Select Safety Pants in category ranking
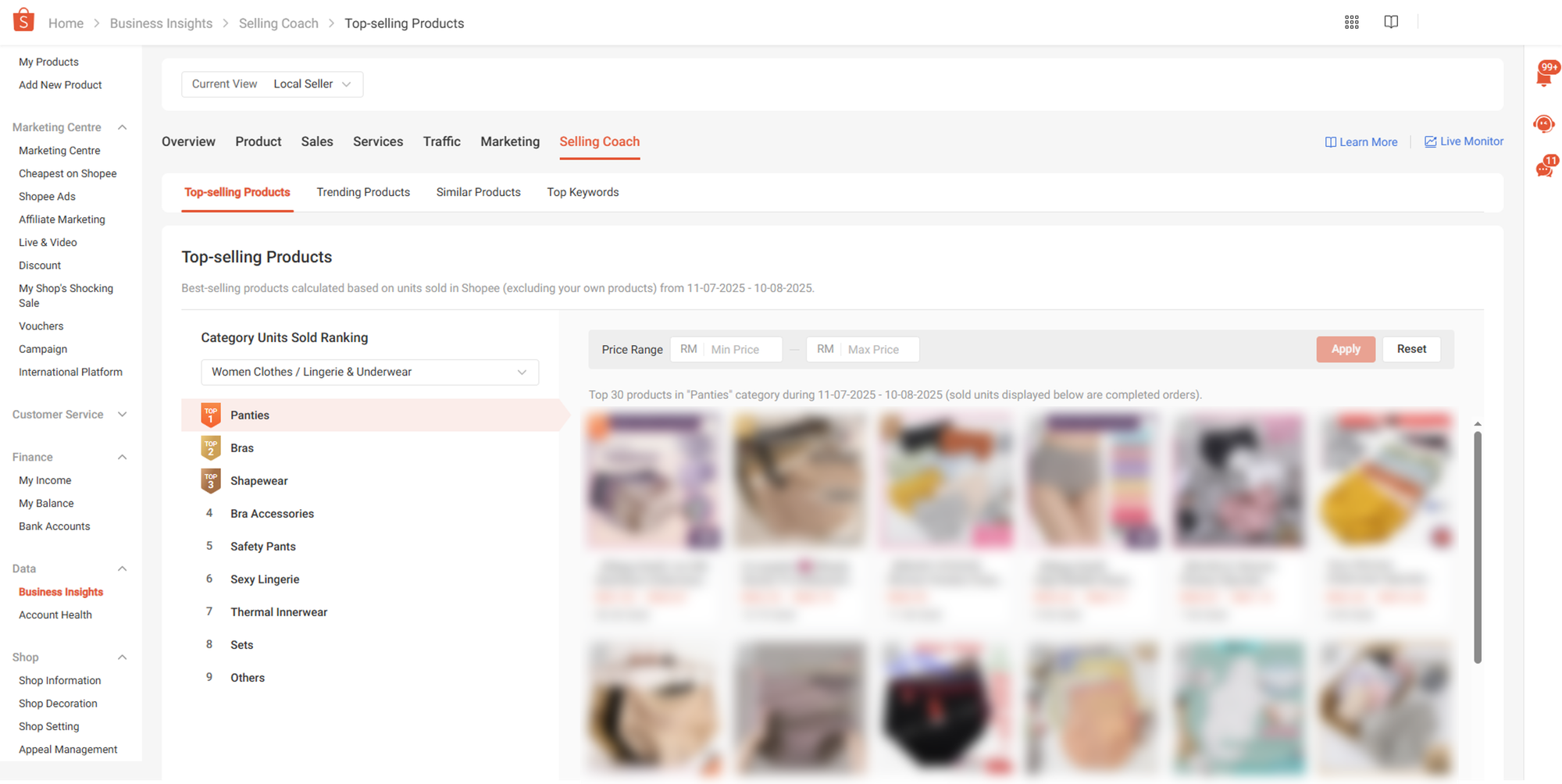1562x784 pixels. (263, 547)
